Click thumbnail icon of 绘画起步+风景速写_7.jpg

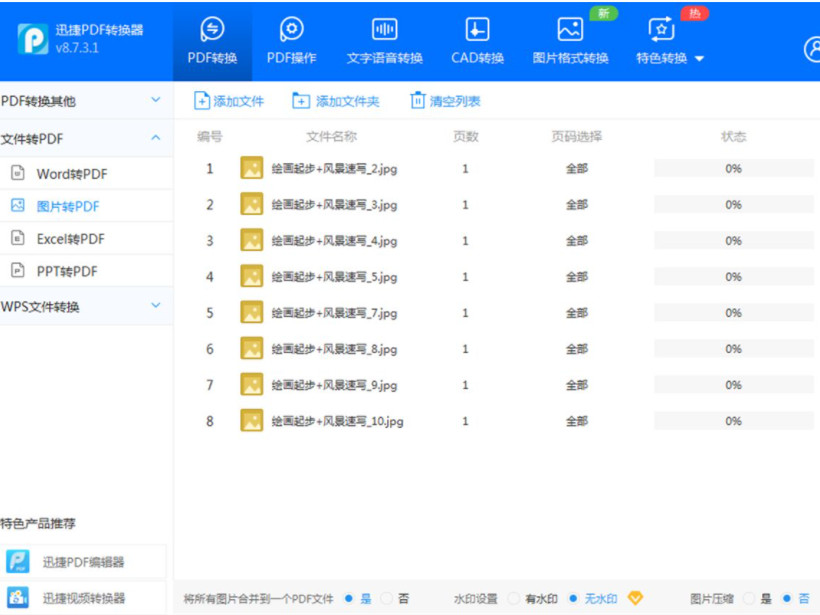pyautogui.click(x=252, y=312)
